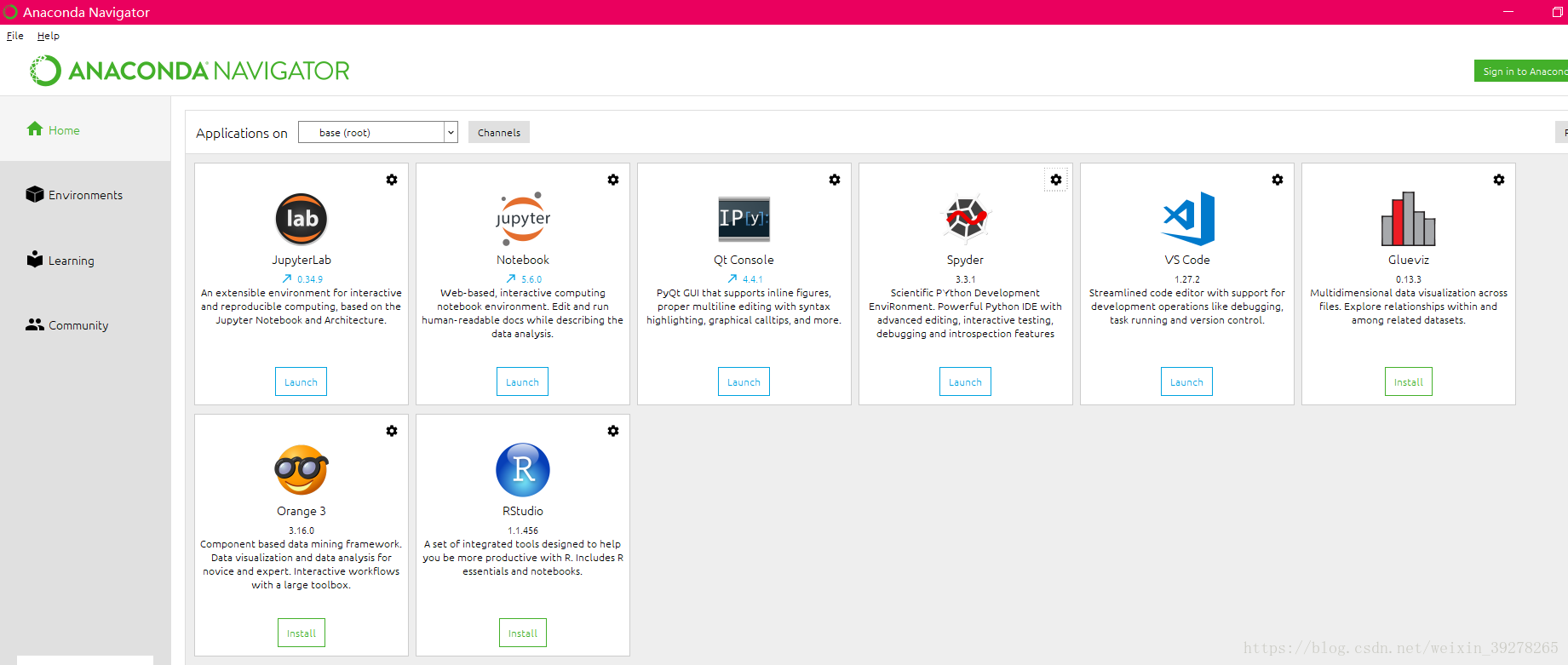Click Sign in to Anaconda button
The width and height of the screenshot is (1568, 665).
(x=1521, y=71)
